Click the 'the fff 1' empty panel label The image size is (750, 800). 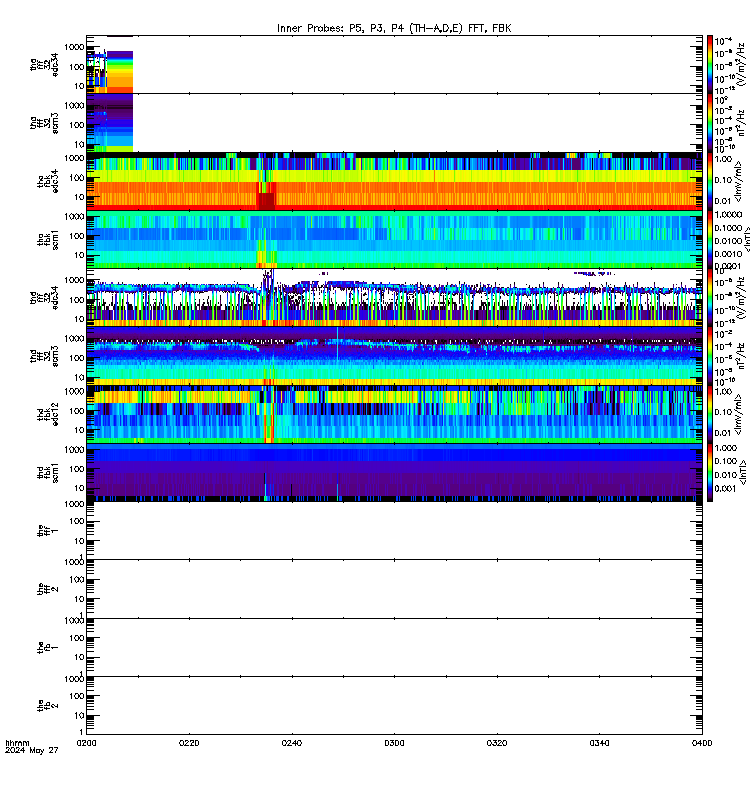pyautogui.click(x=47, y=531)
